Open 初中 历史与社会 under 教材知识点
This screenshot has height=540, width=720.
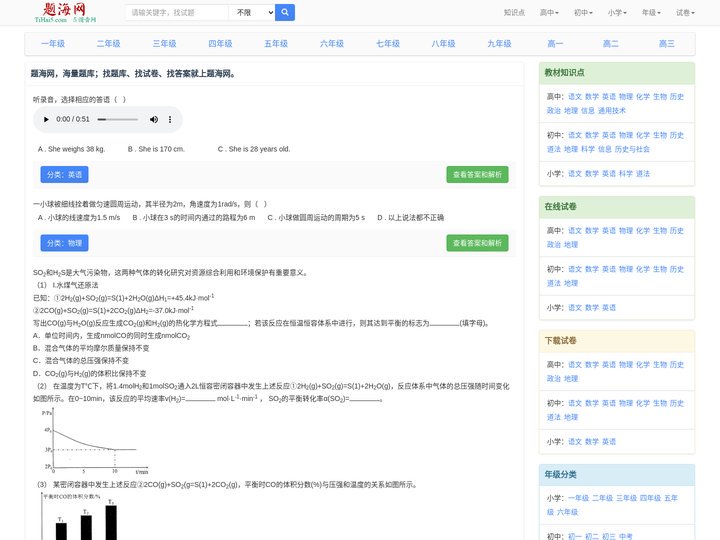pyautogui.click(x=632, y=149)
